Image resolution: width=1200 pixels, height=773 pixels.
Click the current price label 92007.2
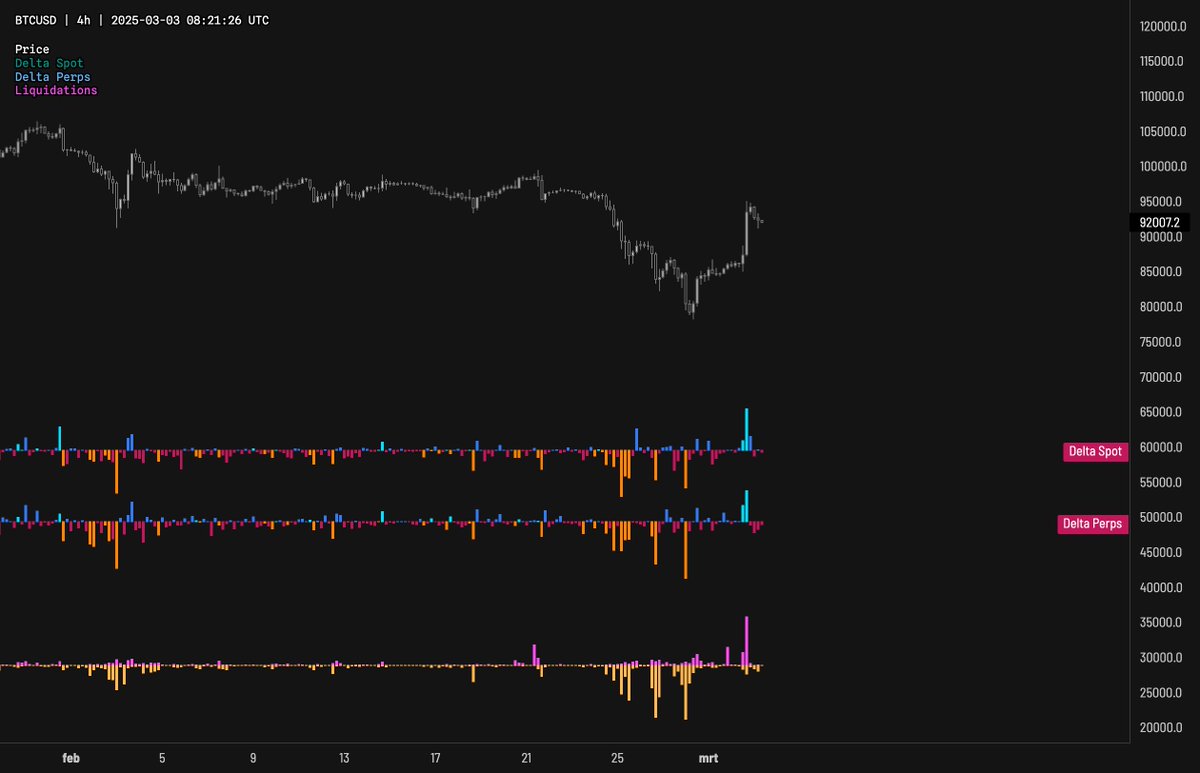(1158, 223)
